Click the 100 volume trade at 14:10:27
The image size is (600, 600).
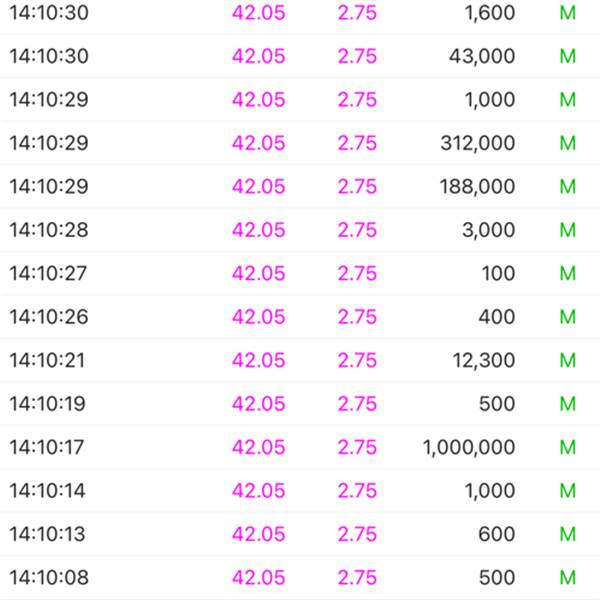point(300,273)
